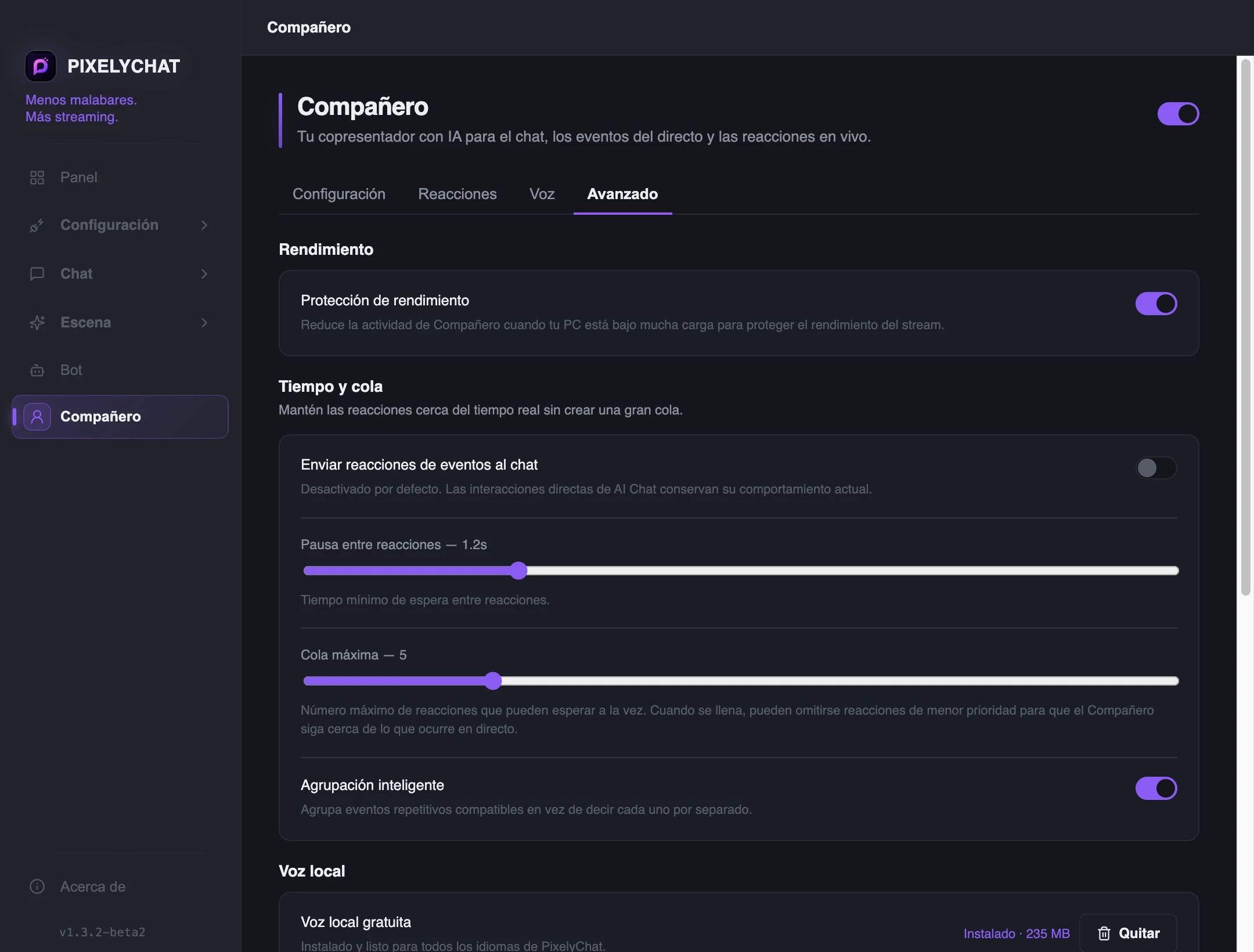
Task: Click the Panel grid icon
Action: click(37, 178)
